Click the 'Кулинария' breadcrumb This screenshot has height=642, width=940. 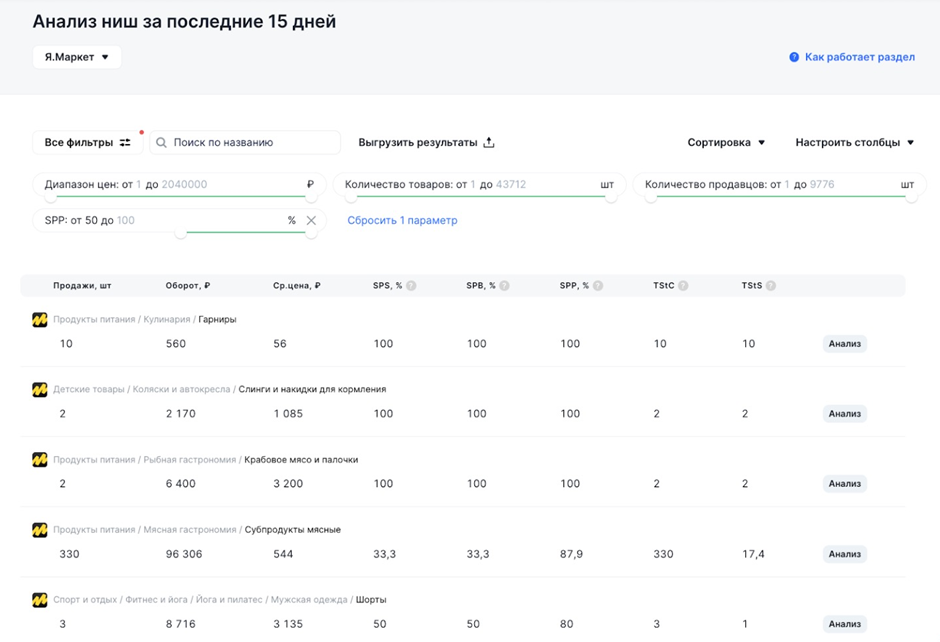pyautogui.click(x=167, y=320)
